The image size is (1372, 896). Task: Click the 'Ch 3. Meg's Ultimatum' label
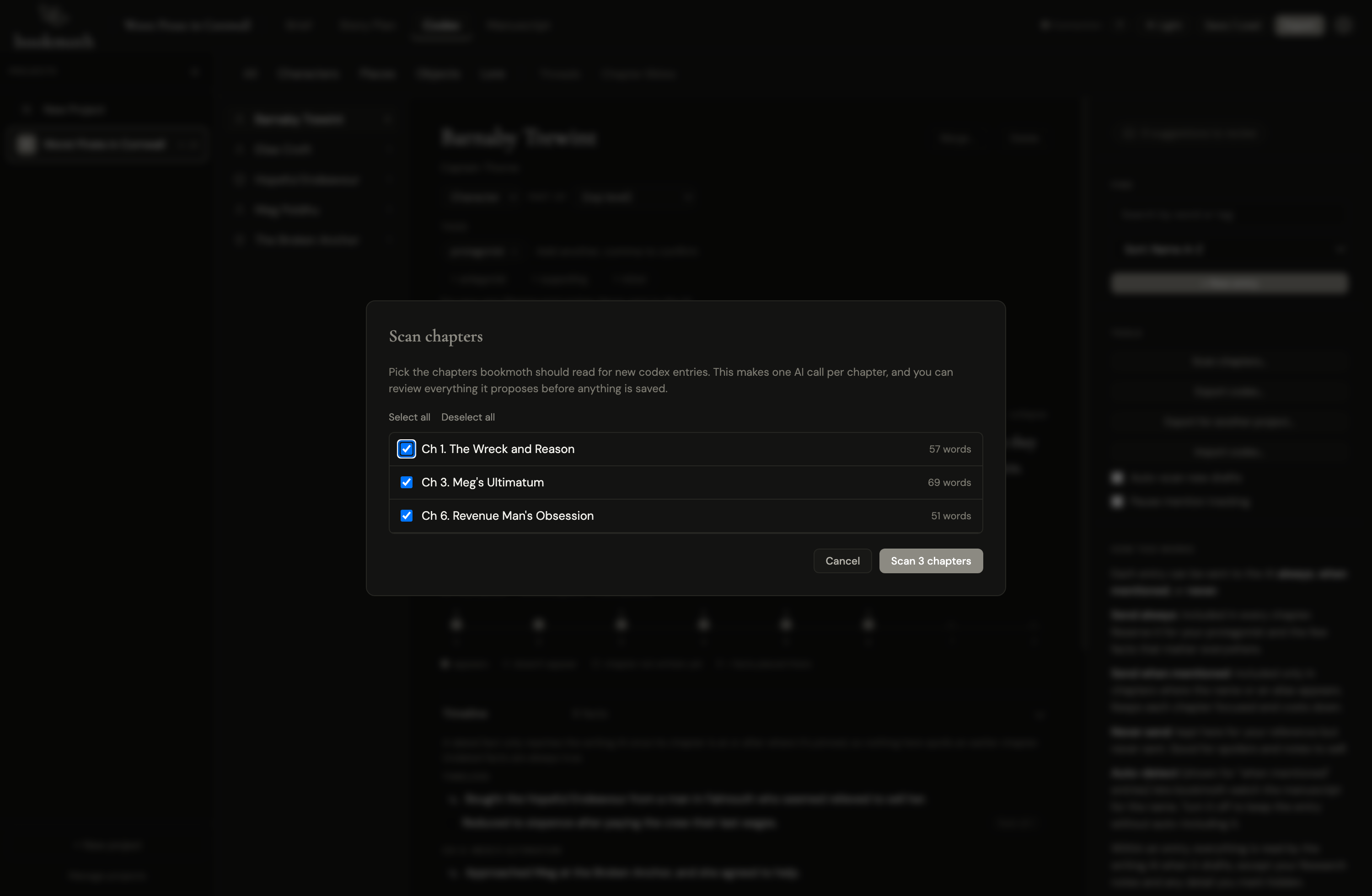pyautogui.click(x=482, y=482)
